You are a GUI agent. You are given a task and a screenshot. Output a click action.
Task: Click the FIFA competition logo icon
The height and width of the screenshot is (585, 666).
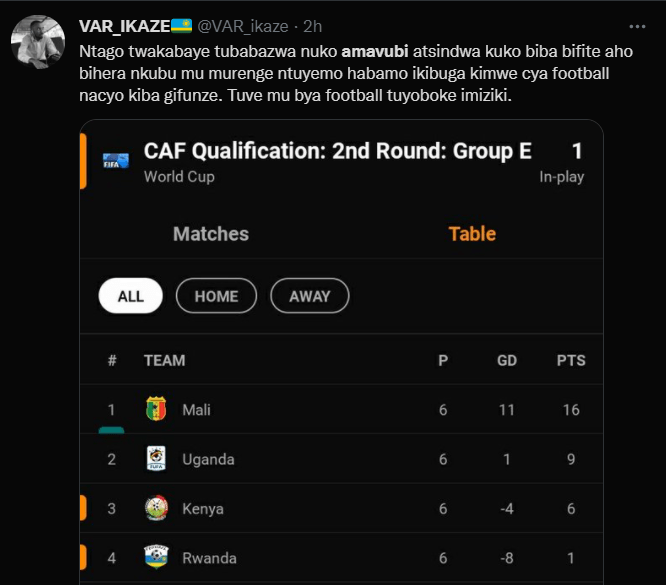point(115,161)
